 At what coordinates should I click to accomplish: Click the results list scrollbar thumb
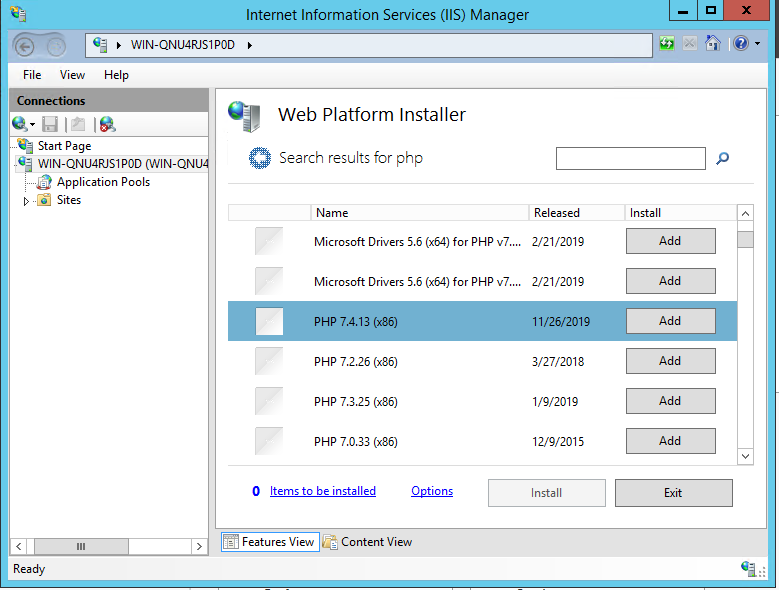[x=745, y=239]
